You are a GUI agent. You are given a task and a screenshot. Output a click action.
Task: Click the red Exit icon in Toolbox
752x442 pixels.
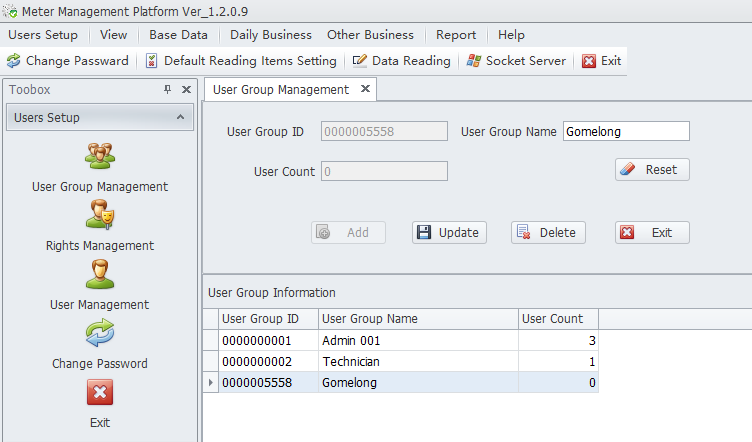pyautogui.click(x=100, y=392)
